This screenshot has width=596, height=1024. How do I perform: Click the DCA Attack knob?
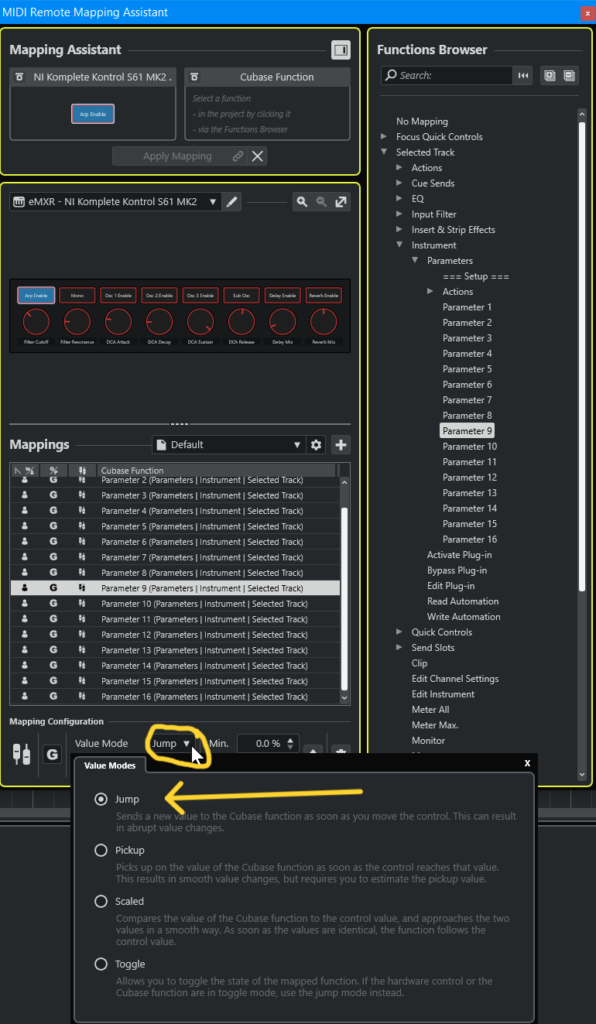click(118, 322)
